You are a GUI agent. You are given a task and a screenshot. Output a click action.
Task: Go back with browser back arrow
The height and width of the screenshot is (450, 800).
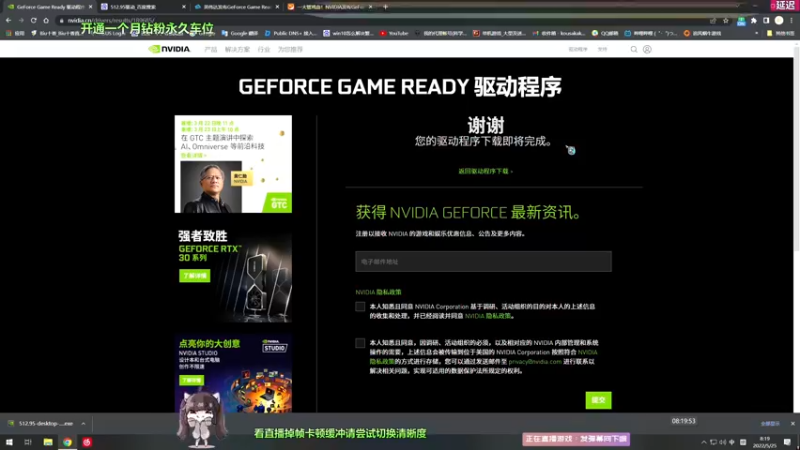click(x=8, y=20)
